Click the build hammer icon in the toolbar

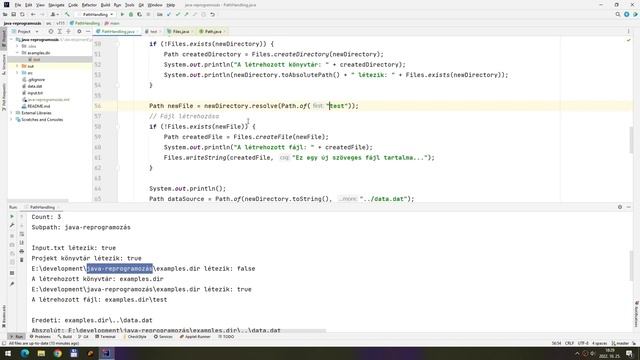click(x=67, y=14)
